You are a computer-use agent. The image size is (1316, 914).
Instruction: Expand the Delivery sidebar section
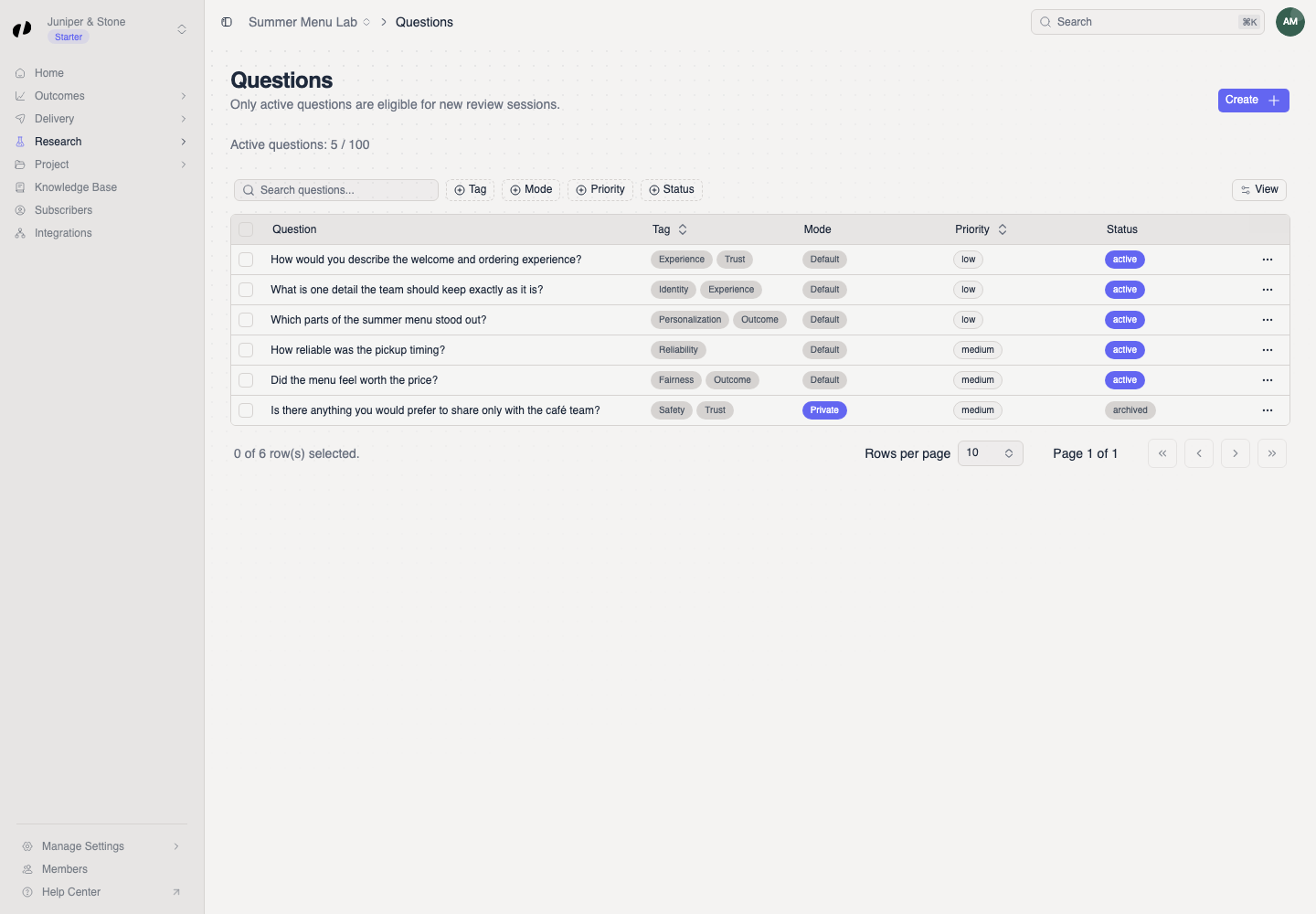point(184,119)
